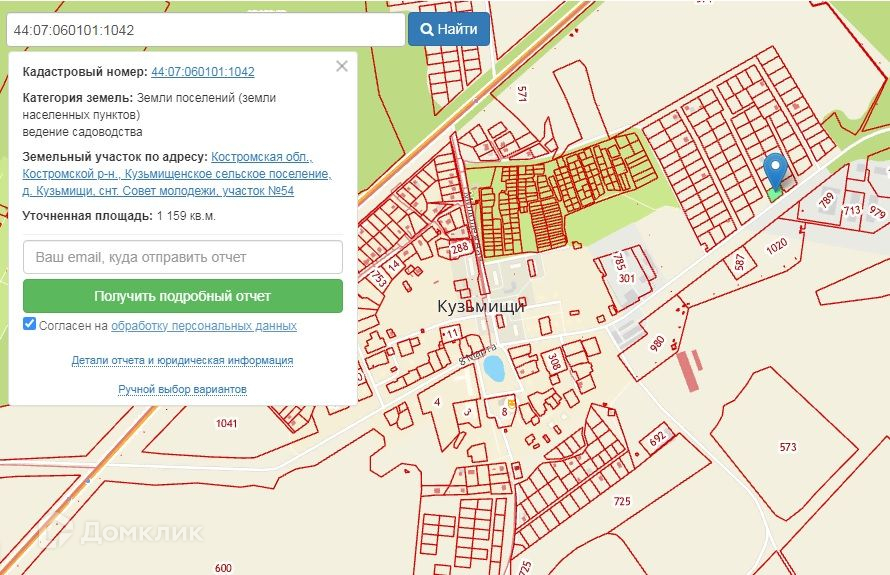Viewport: 890px width, 575px height.
Task: Uncheck the Согласен consent checkbox
Action: (x=30, y=324)
